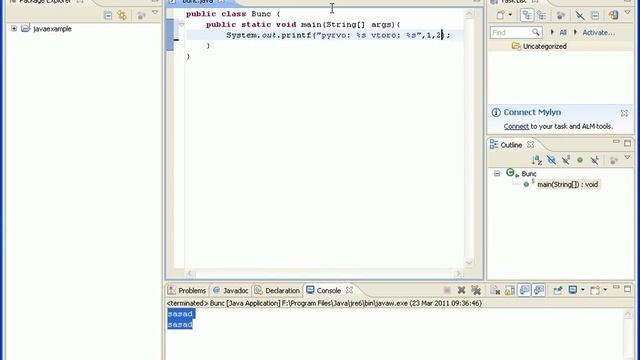Click Synchronize Changed icon in Task List
The image size is (640, 360).
613,16
